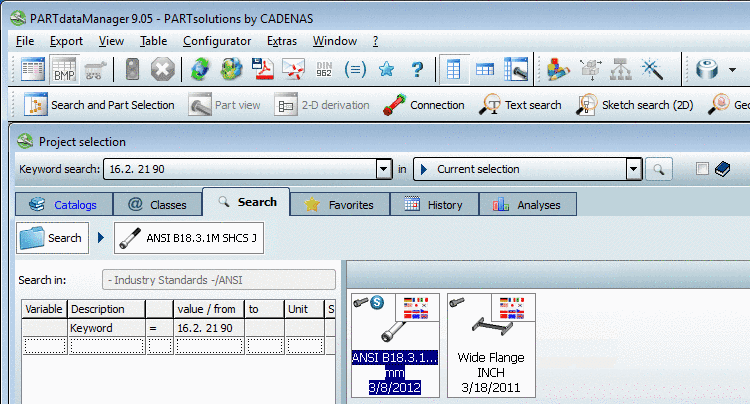
Task: Click the Part view toolbar button
Action: pos(225,105)
